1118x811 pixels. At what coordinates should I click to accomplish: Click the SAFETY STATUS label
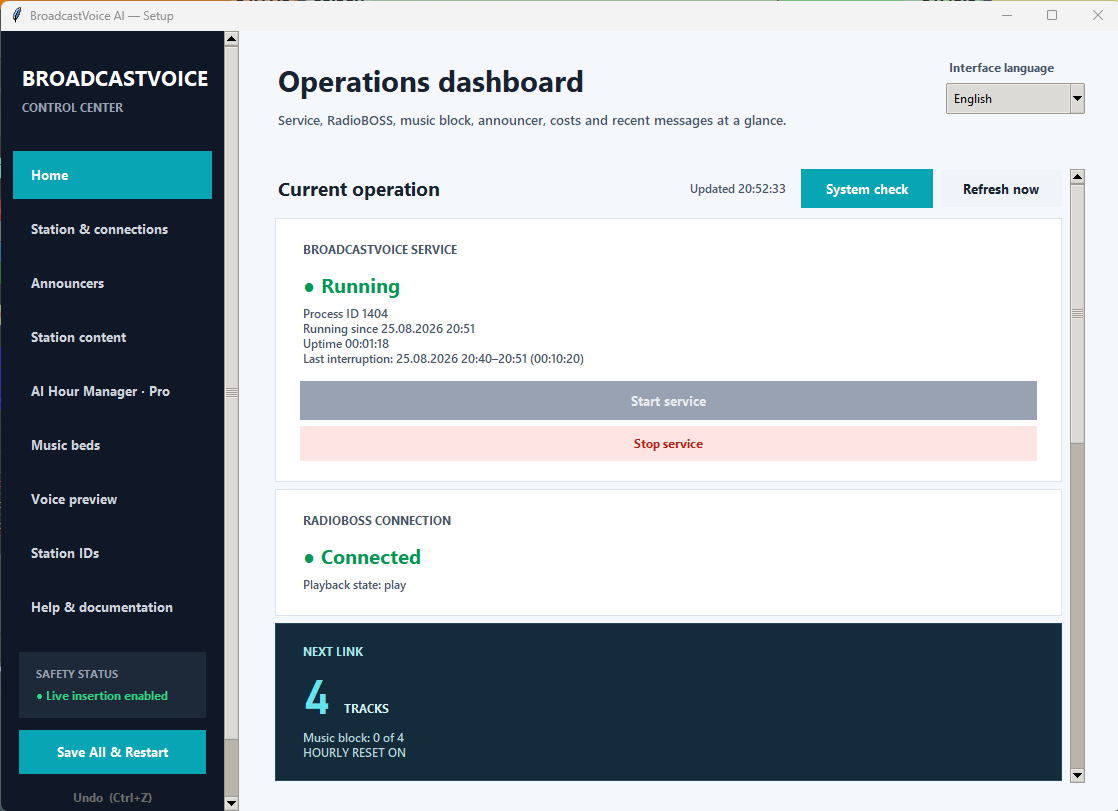pyautogui.click(x=77, y=674)
